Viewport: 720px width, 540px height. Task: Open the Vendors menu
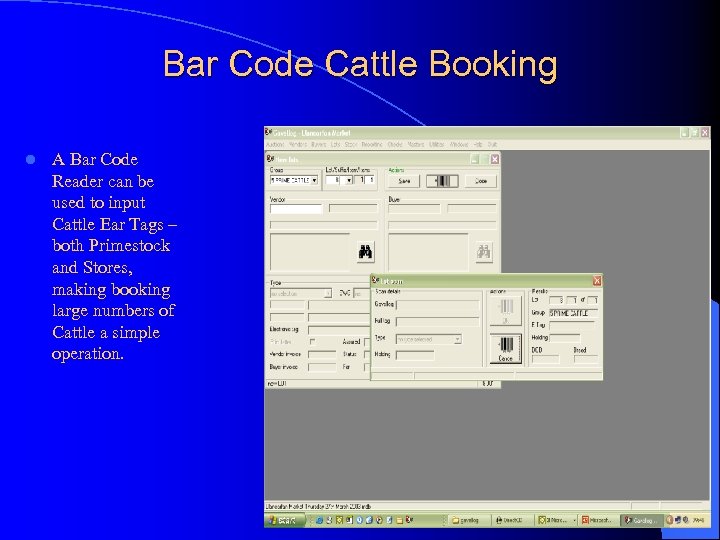pyautogui.click(x=298, y=145)
